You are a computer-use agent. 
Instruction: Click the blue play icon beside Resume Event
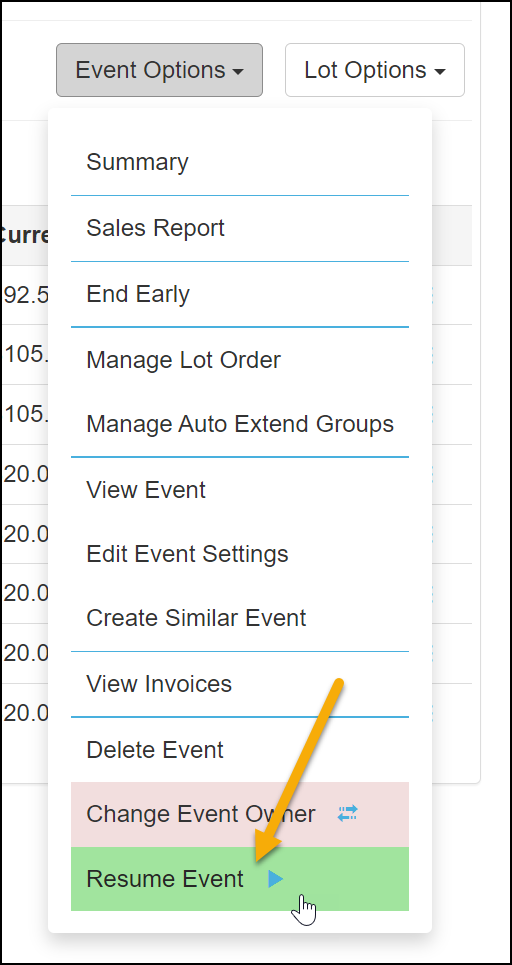click(x=276, y=879)
